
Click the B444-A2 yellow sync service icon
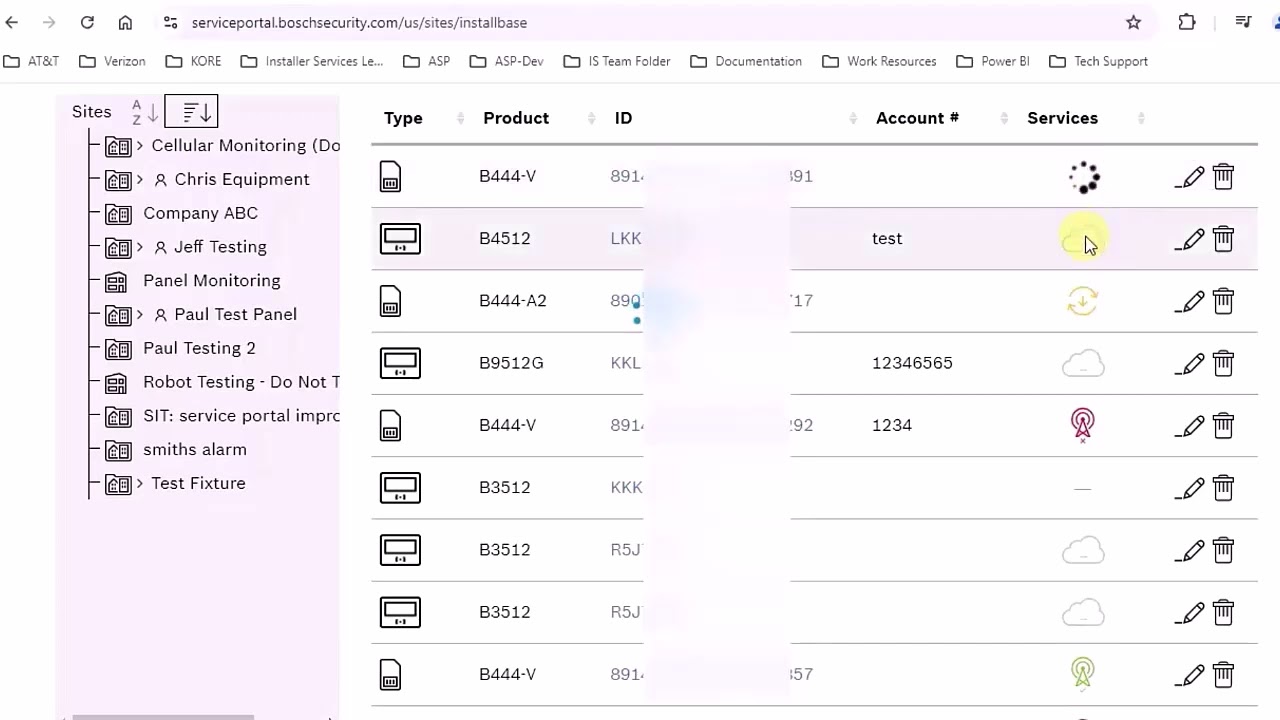[x=1083, y=301]
